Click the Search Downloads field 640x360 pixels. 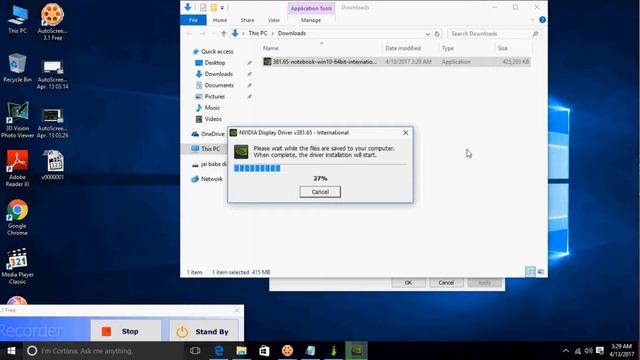pos(494,34)
